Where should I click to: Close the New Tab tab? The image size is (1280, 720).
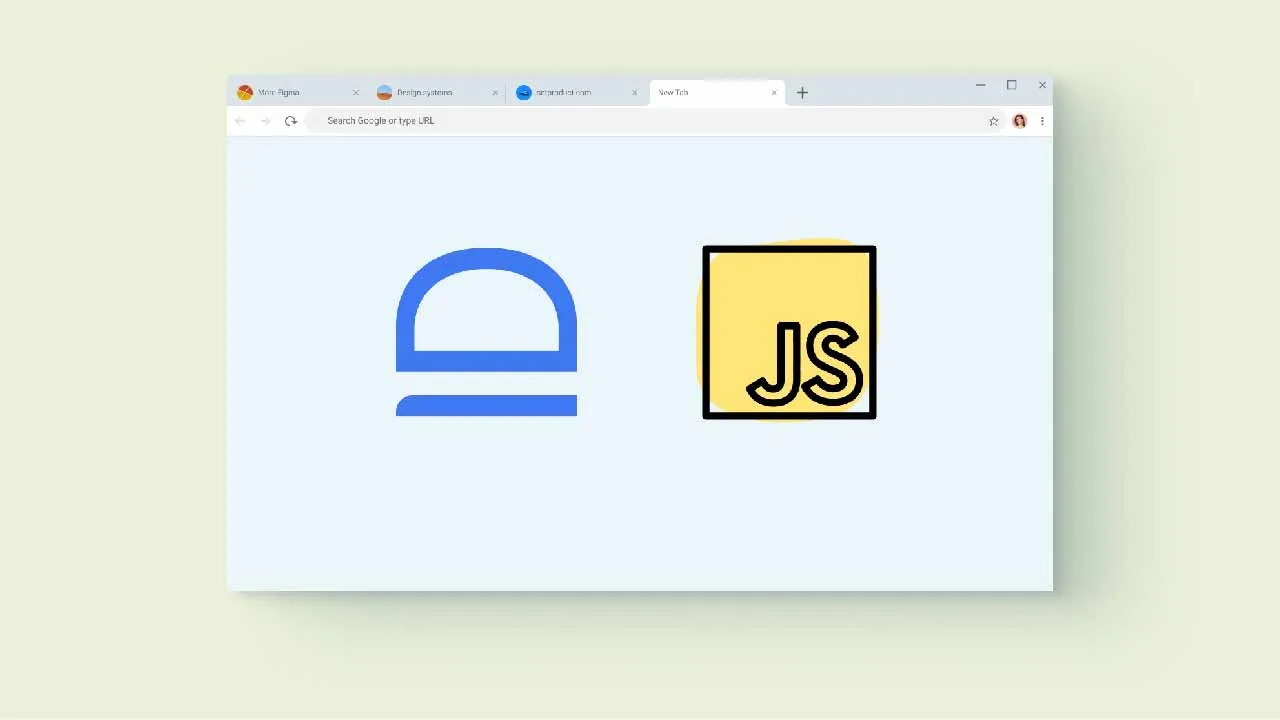tap(773, 93)
